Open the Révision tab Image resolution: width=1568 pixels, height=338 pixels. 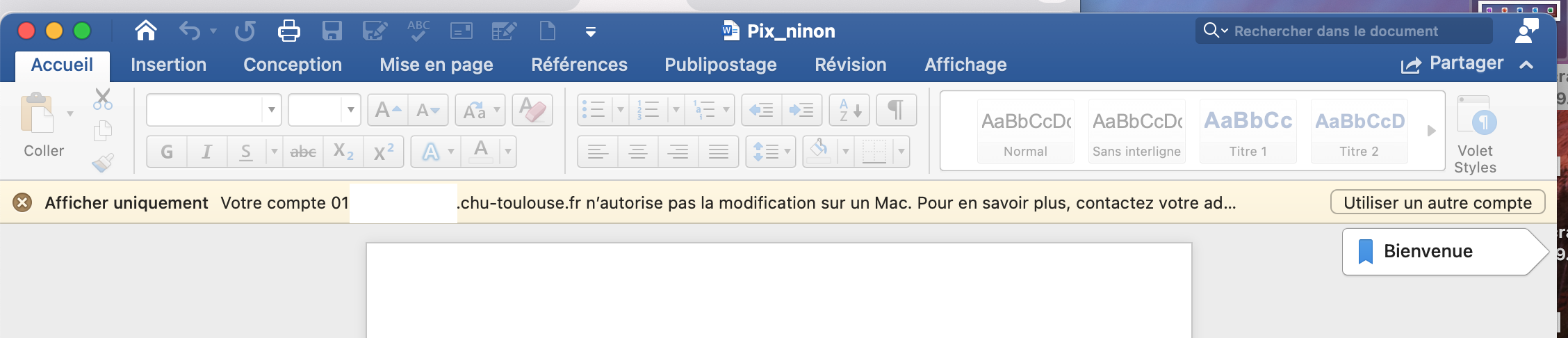851,65
